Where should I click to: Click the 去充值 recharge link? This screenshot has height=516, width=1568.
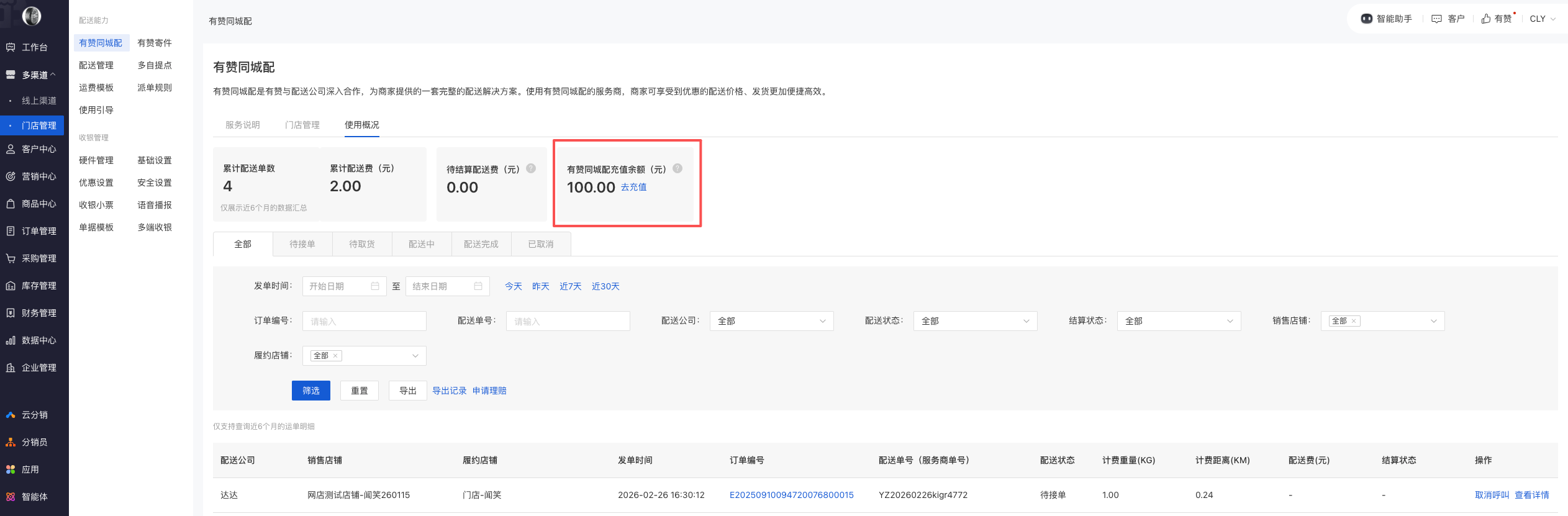[633, 187]
